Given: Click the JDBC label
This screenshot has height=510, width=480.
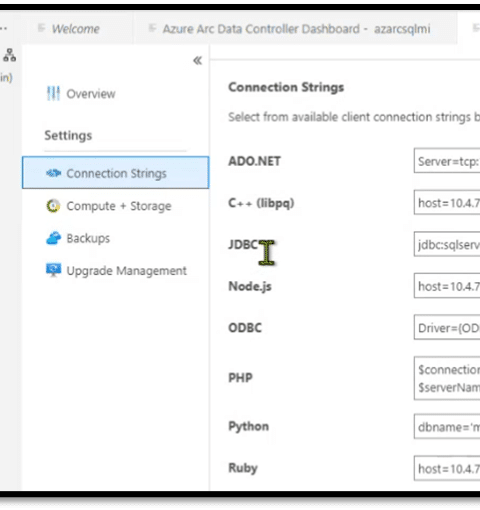Looking at the screenshot, I should (243, 244).
